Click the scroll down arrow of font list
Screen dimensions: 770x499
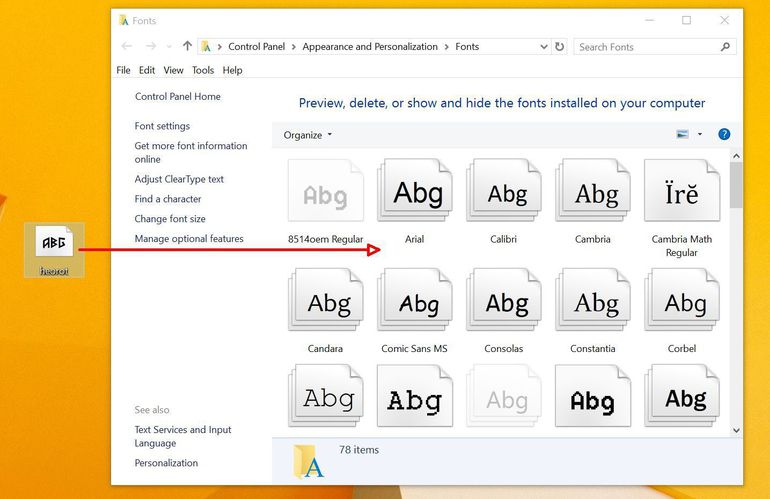click(x=736, y=430)
